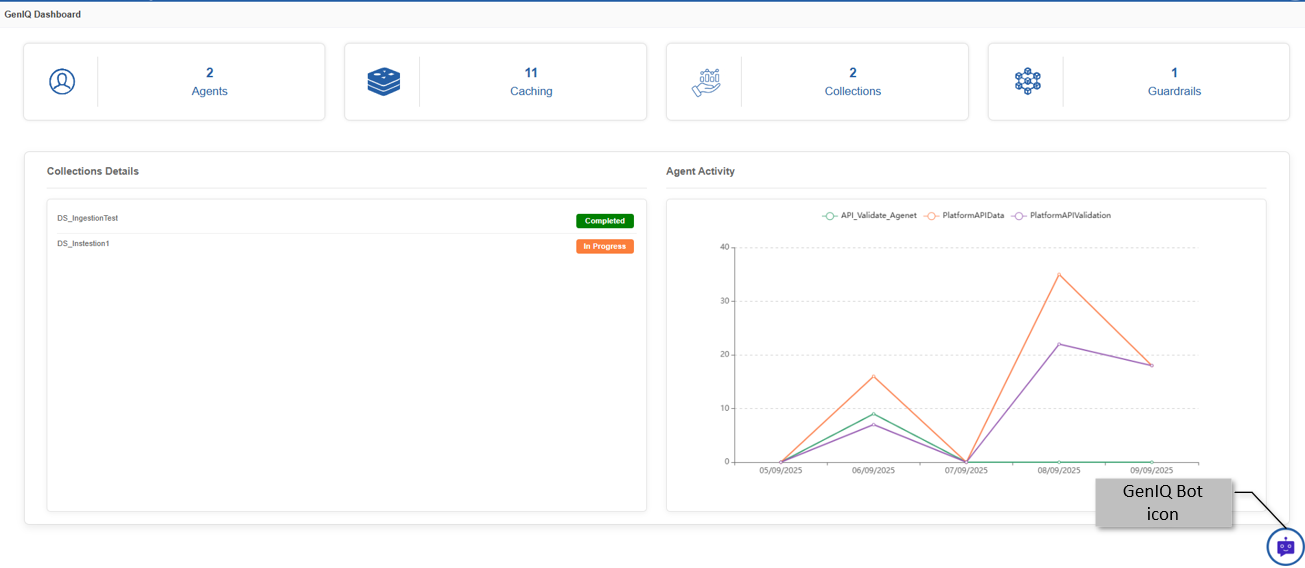Open the GenIQ Bot chat icon
The height and width of the screenshot is (568, 1305).
[1285, 547]
